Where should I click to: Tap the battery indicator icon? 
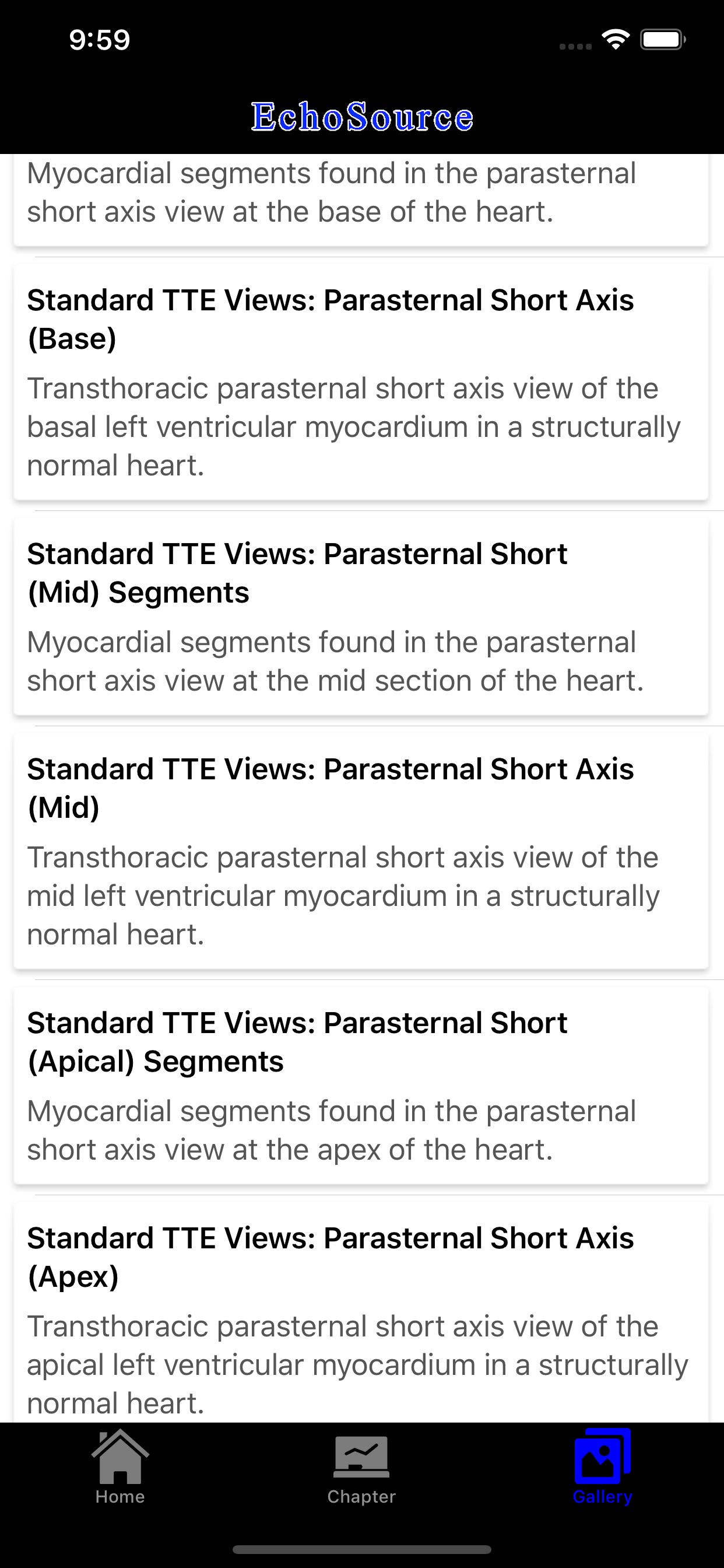click(x=663, y=40)
